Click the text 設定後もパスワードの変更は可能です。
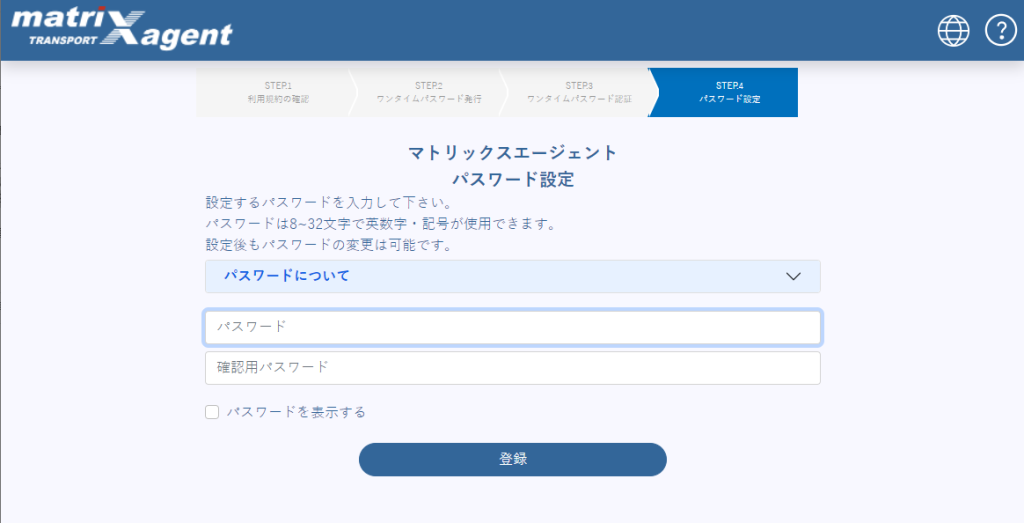Viewport: 1024px width, 523px height. 328,246
